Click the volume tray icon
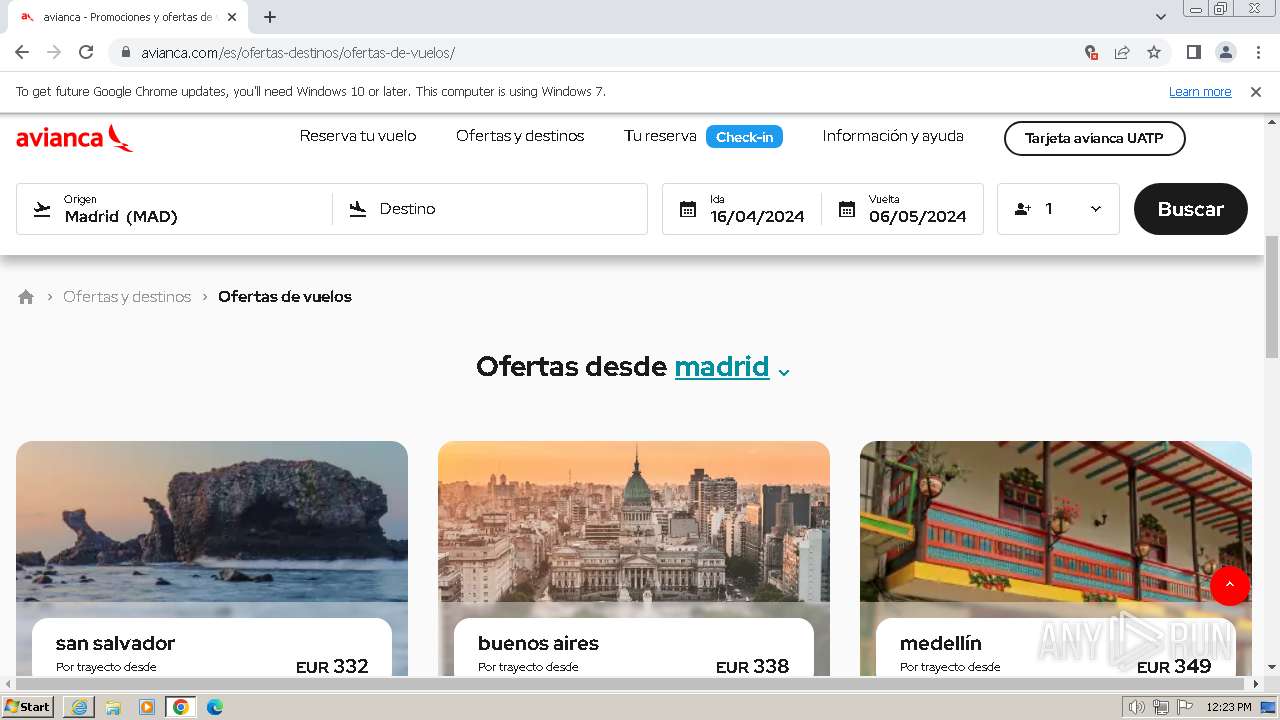The height and width of the screenshot is (720, 1280). (x=1136, y=707)
